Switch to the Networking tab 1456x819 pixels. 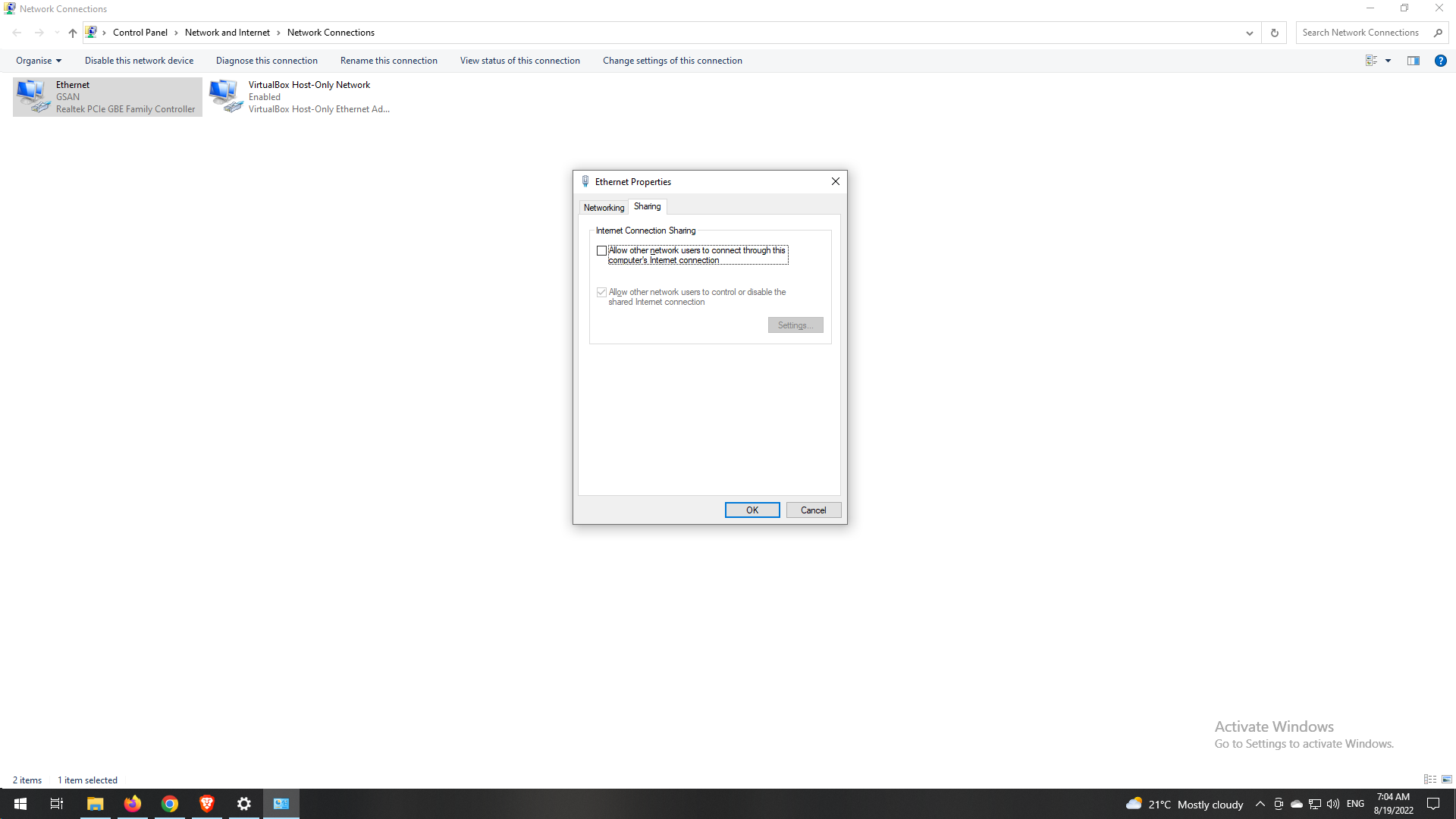point(604,208)
